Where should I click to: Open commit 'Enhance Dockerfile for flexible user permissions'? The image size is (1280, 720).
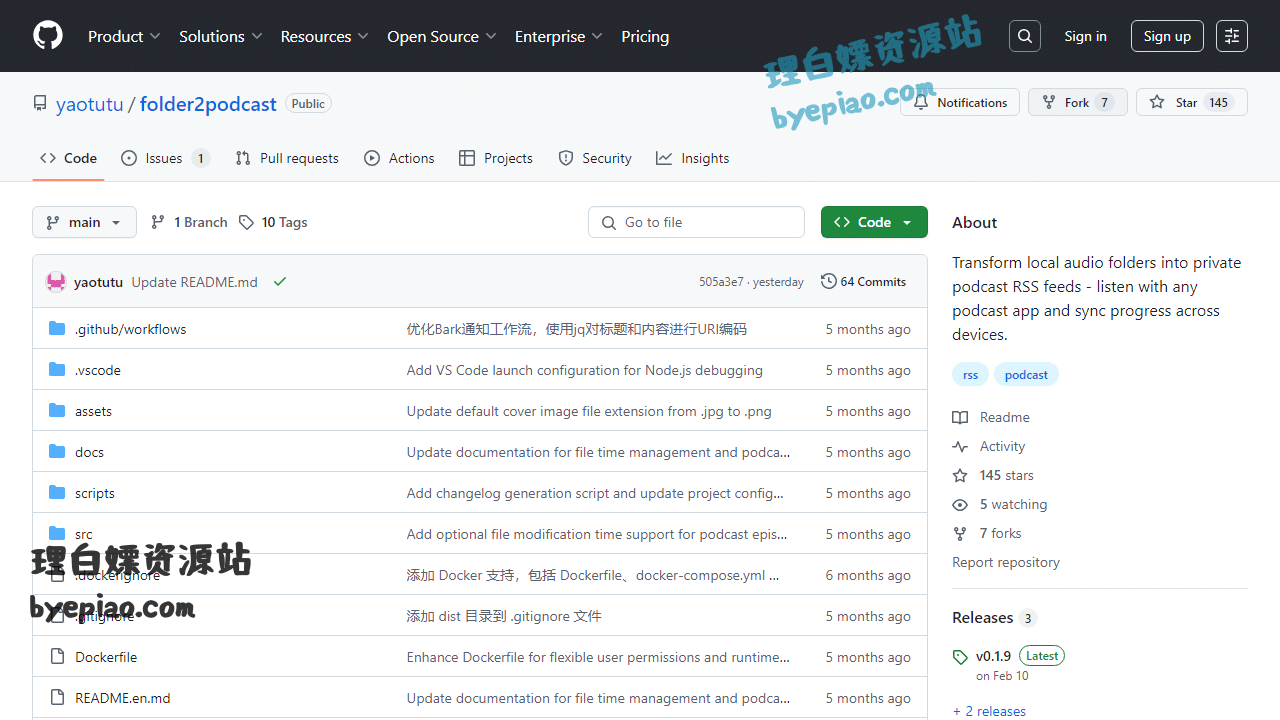(598, 657)
